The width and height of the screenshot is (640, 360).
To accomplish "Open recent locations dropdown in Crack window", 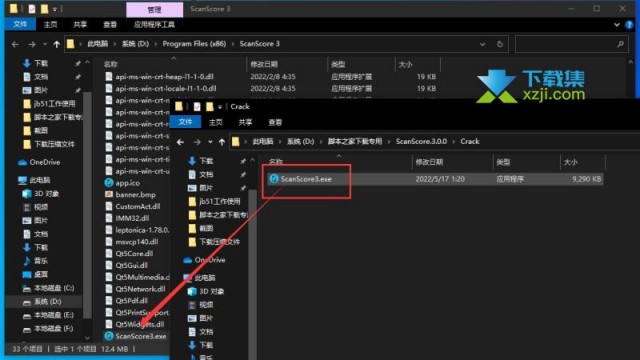I will point(210,142).
